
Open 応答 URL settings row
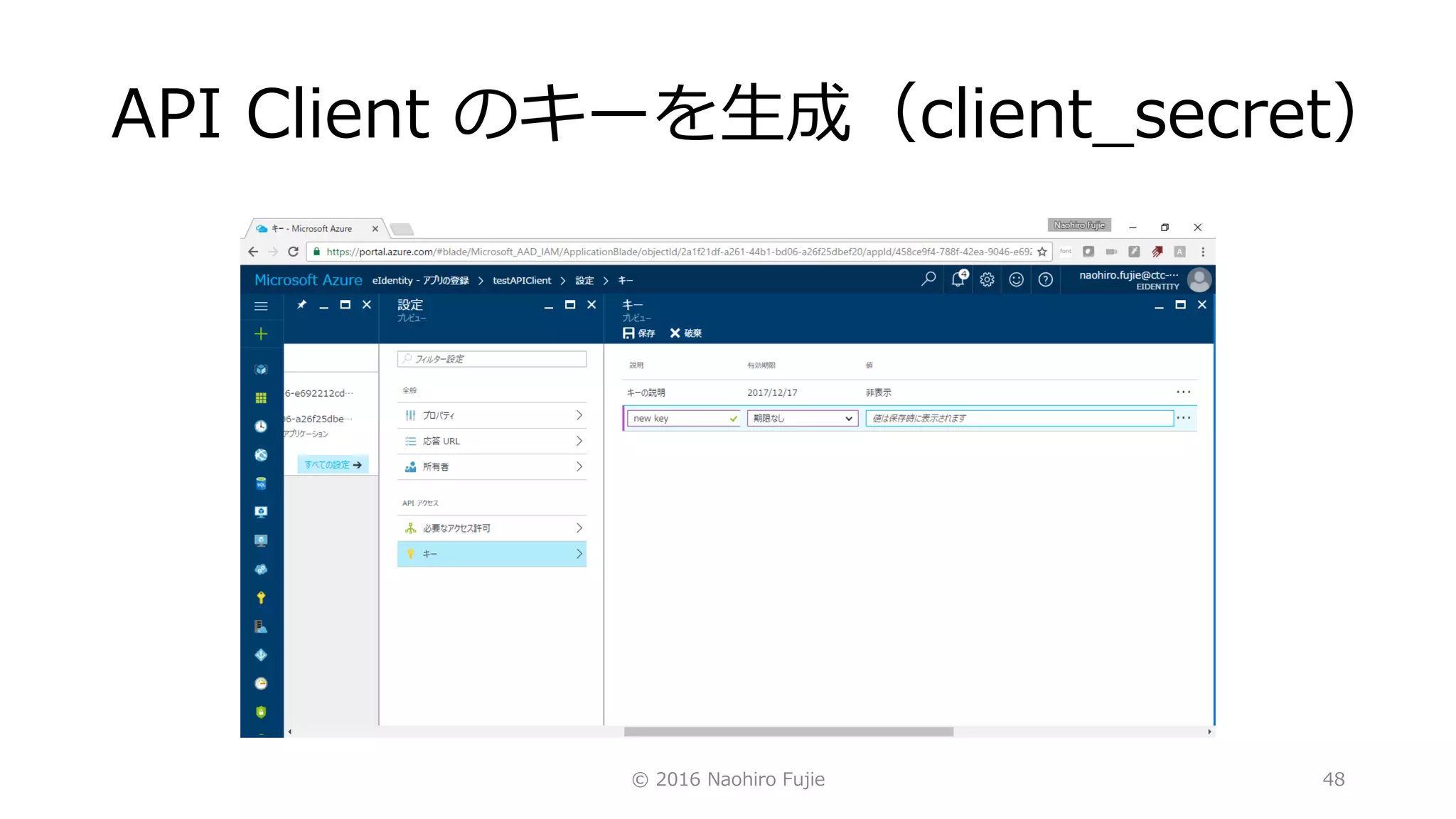tap(492, 441)
